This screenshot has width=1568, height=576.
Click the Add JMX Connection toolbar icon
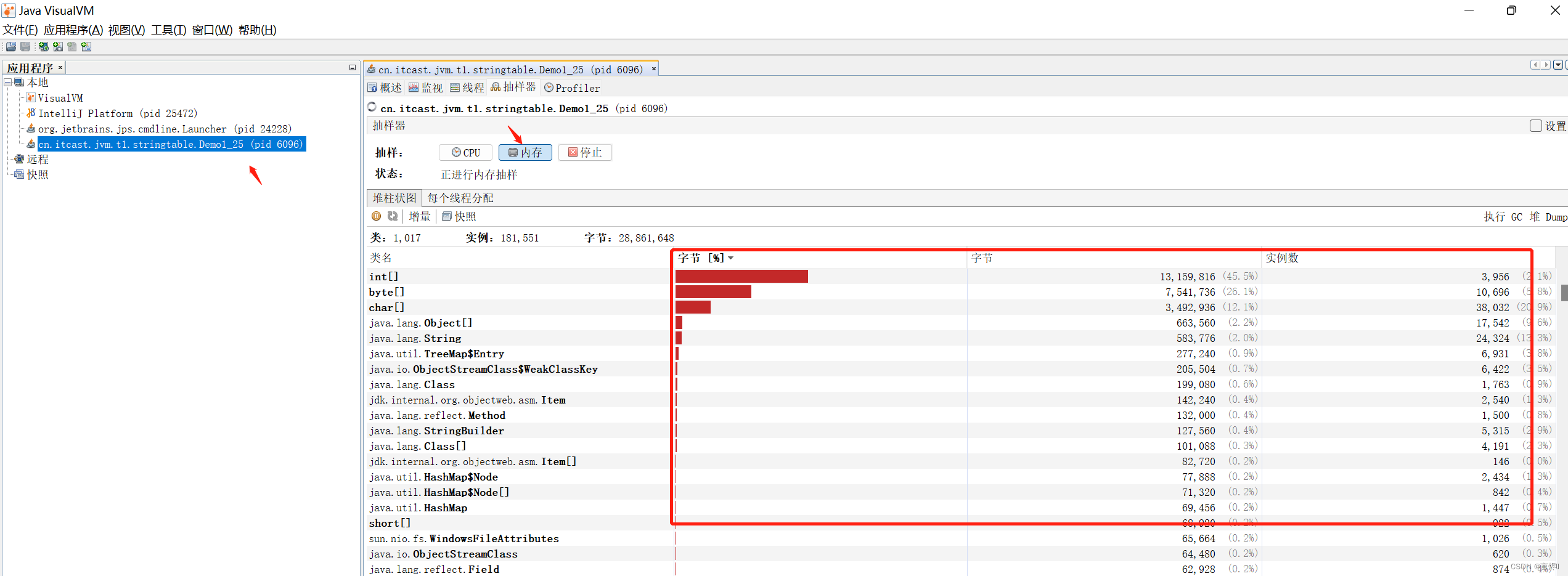pos(58,47)
